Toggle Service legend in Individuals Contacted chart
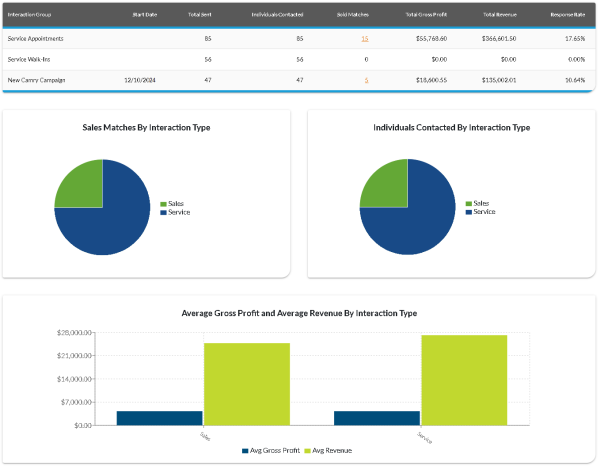The height and width of the screenshot is (466, 600). coord(483,212)
